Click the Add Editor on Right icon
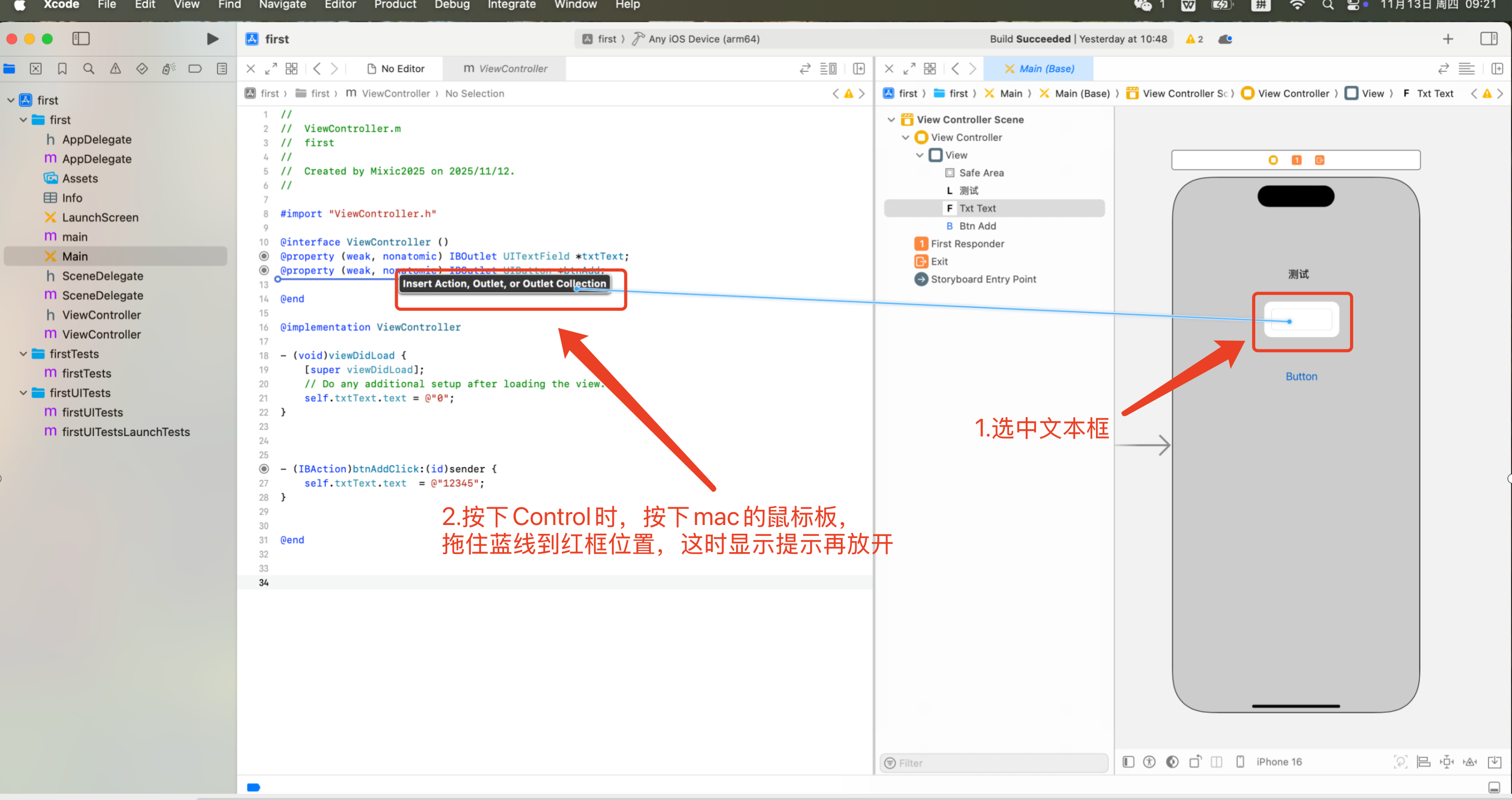This screenshot has width=1512, height=800. coord(859,69)
